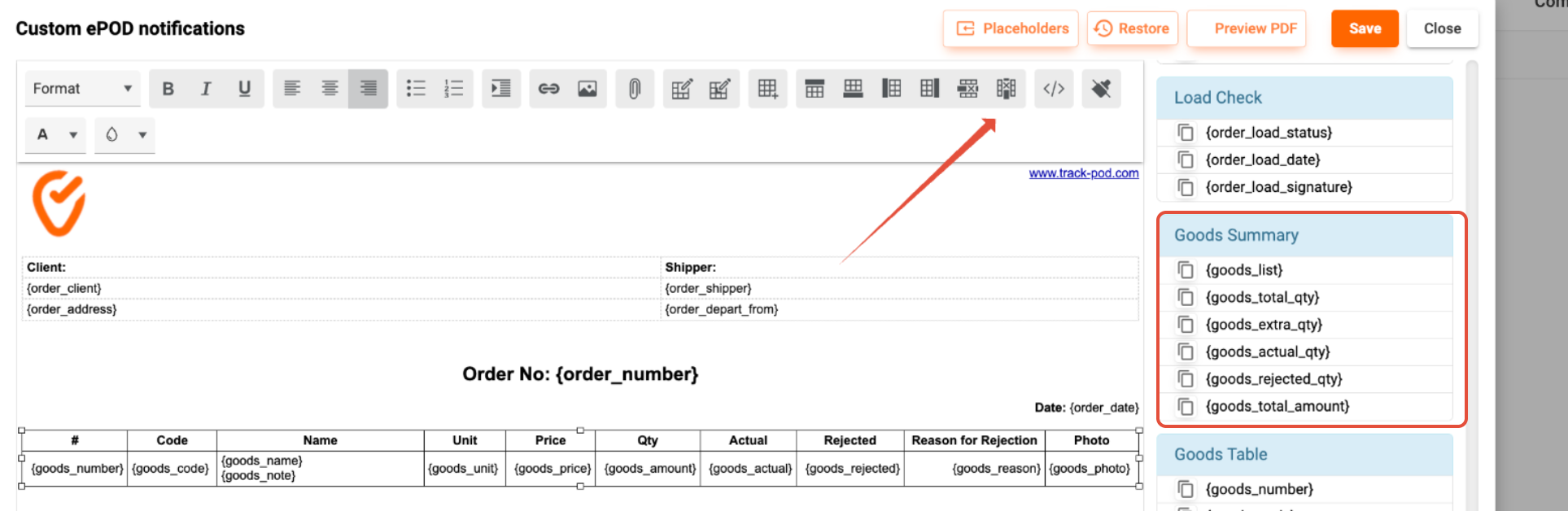Image resolution: width=1568 pixels, height=511 pixels.
Task: Toggle italic formatting
Action: click(x=207, y=89)
